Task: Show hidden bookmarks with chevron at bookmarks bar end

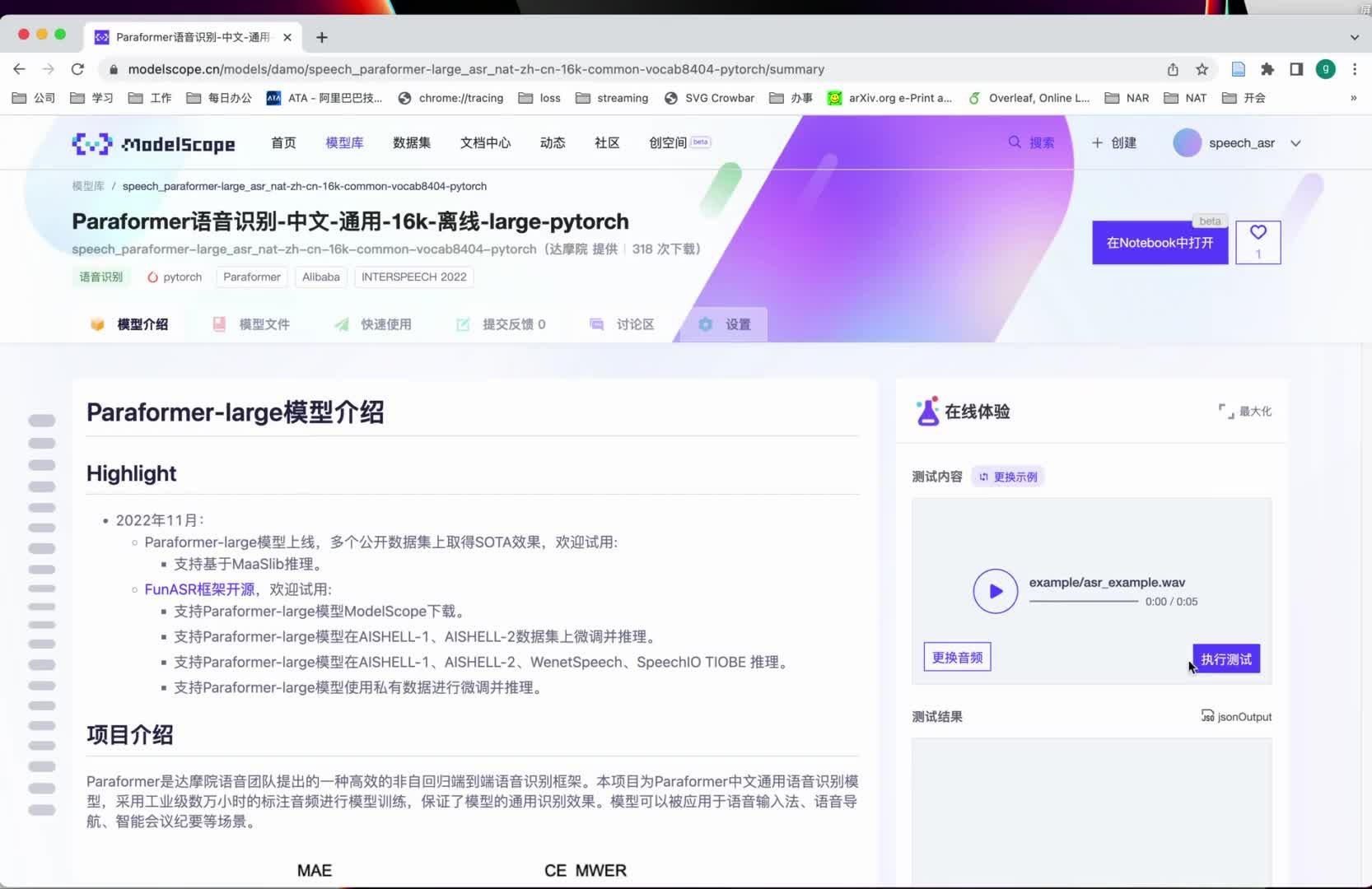Action: click(1353, 98)
